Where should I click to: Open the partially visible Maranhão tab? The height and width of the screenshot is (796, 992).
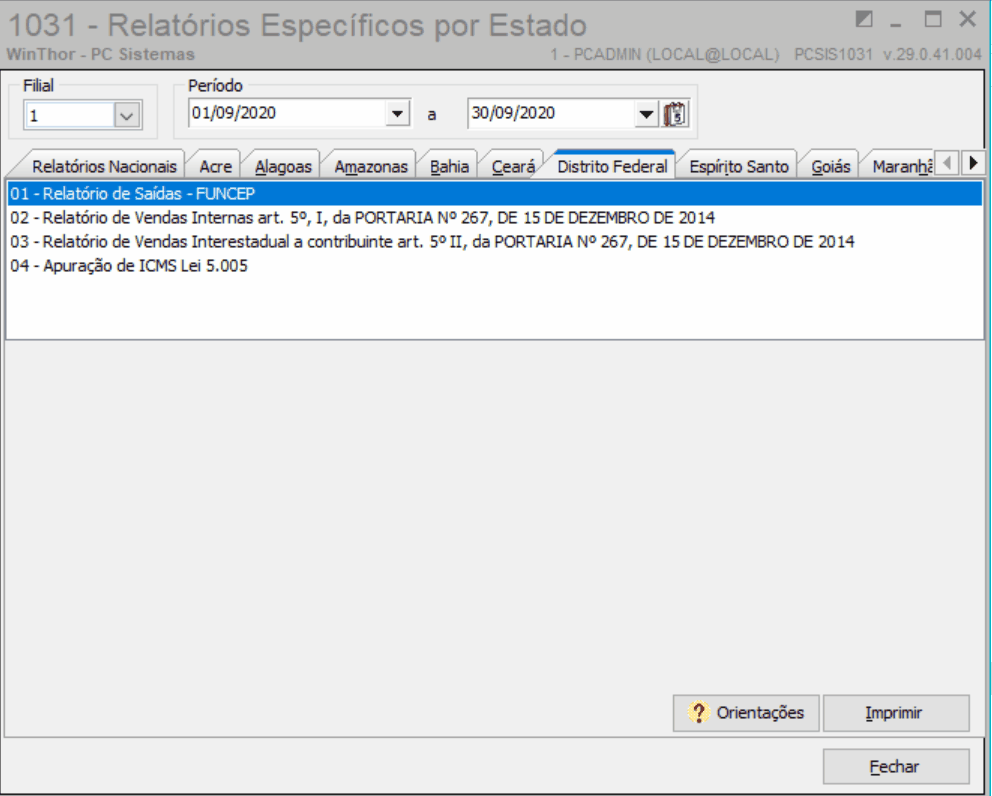pos(901,166)
